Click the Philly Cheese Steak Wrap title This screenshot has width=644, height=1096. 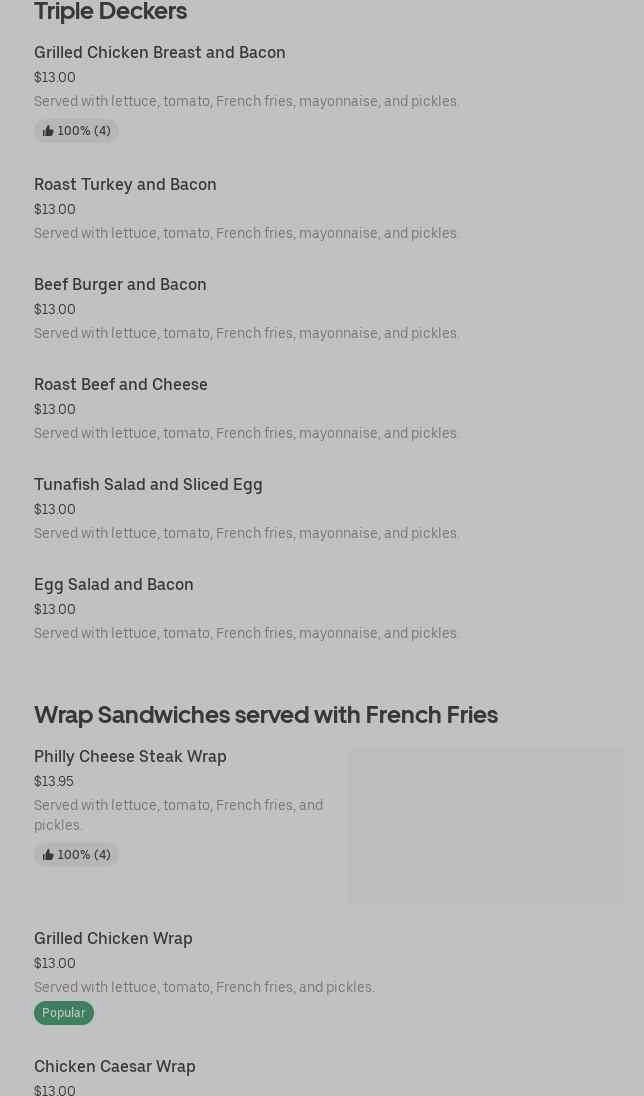coord(130,756)
